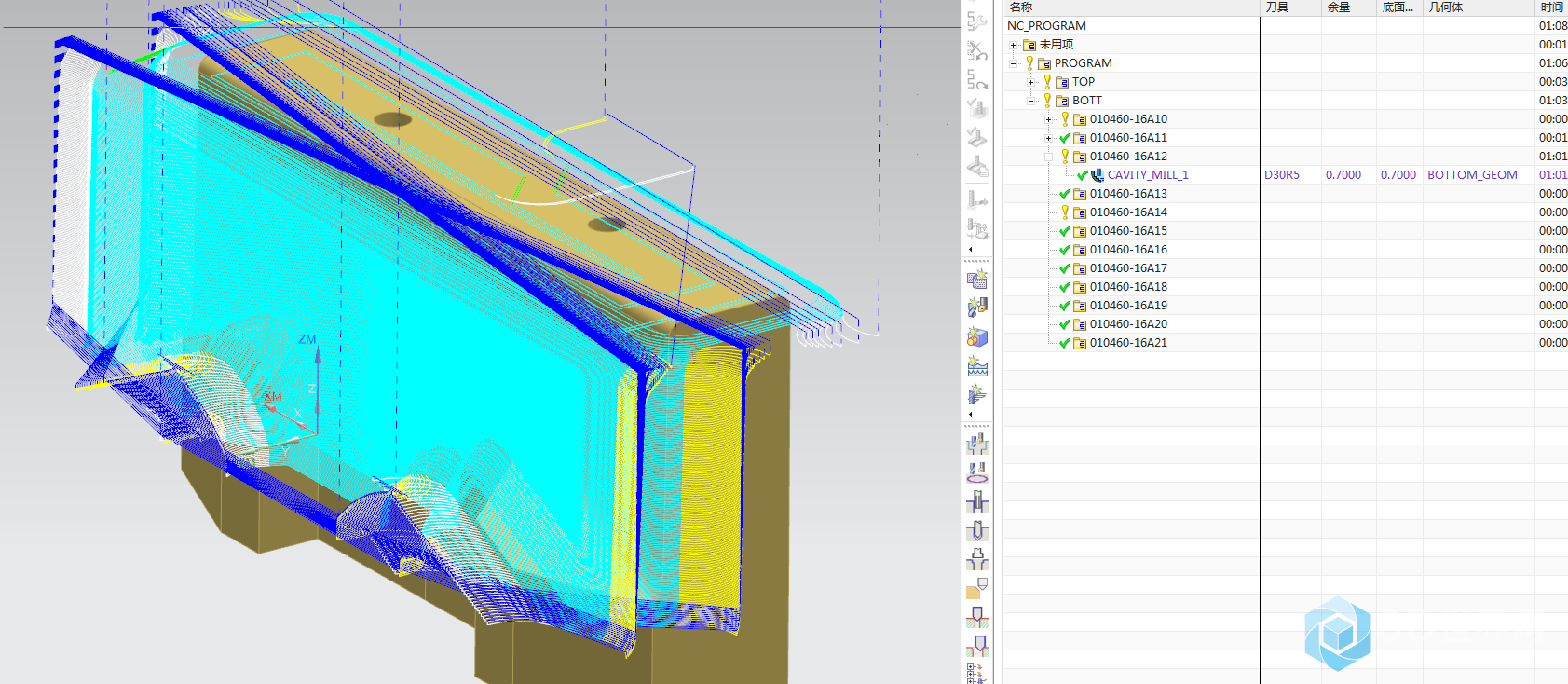Click the List Tool Path surface-with-document icon
This screenshot has width=1568, height=684.
(x=976, y=168)
